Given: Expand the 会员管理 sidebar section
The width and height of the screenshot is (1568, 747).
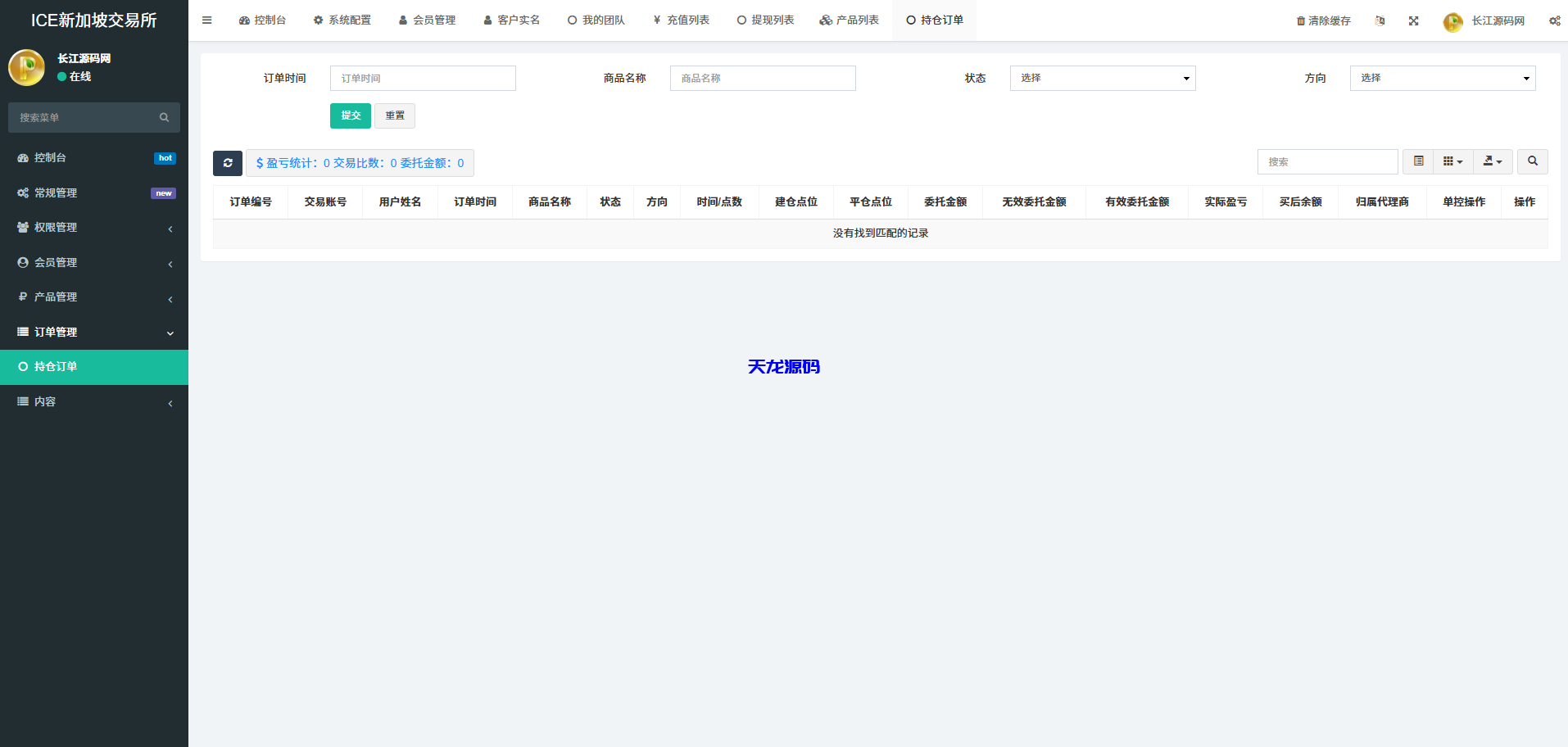Looking at the screenshot, I should [x=94, y=262].
